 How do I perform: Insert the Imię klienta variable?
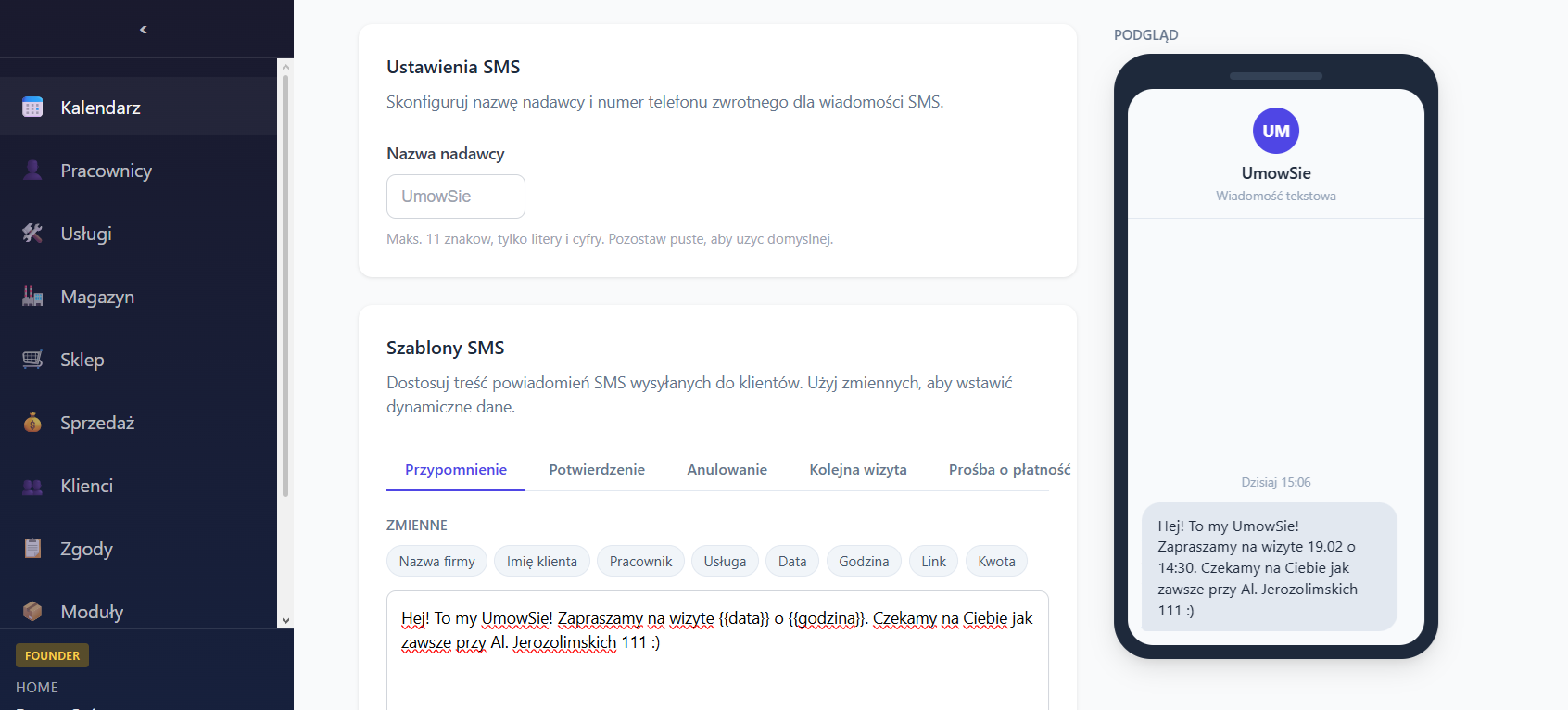click(x=542, y=561)
